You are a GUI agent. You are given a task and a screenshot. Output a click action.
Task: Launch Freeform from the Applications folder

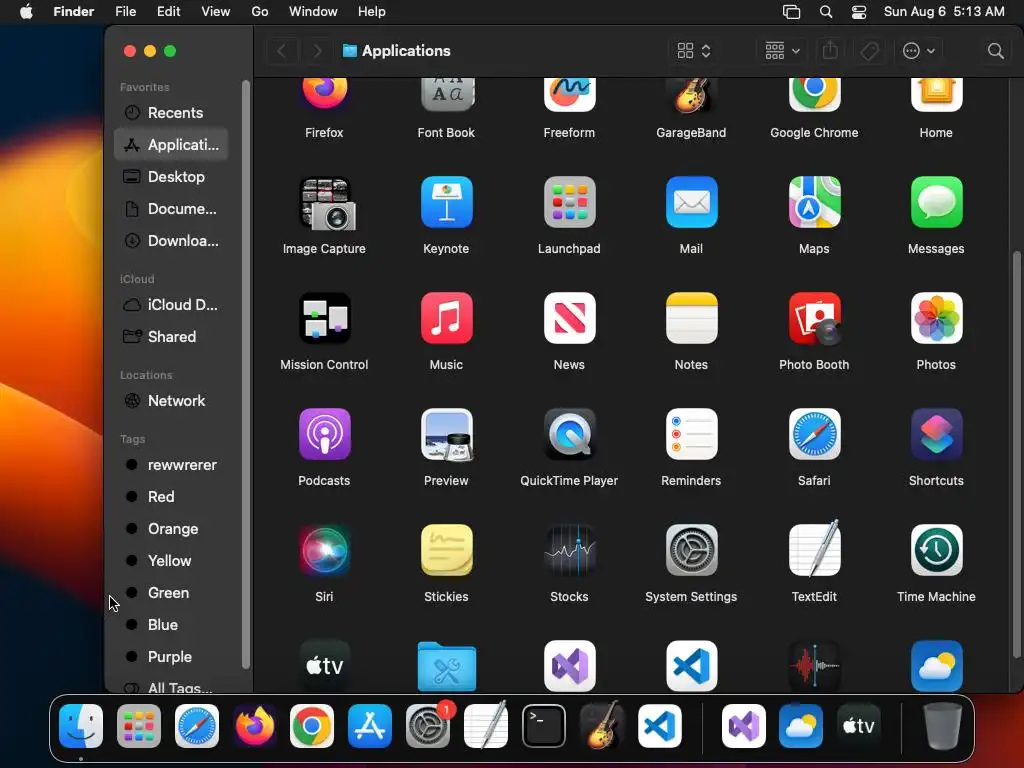pyautogui.click(x=569, y=95)
